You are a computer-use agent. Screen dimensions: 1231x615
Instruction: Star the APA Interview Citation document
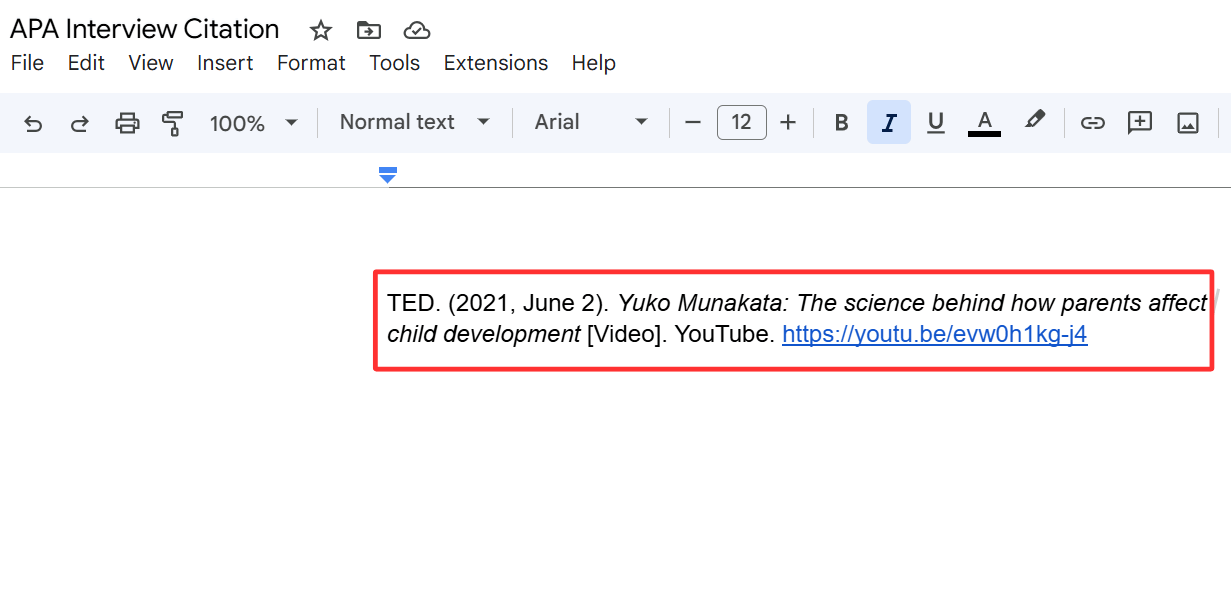[320, 30]
